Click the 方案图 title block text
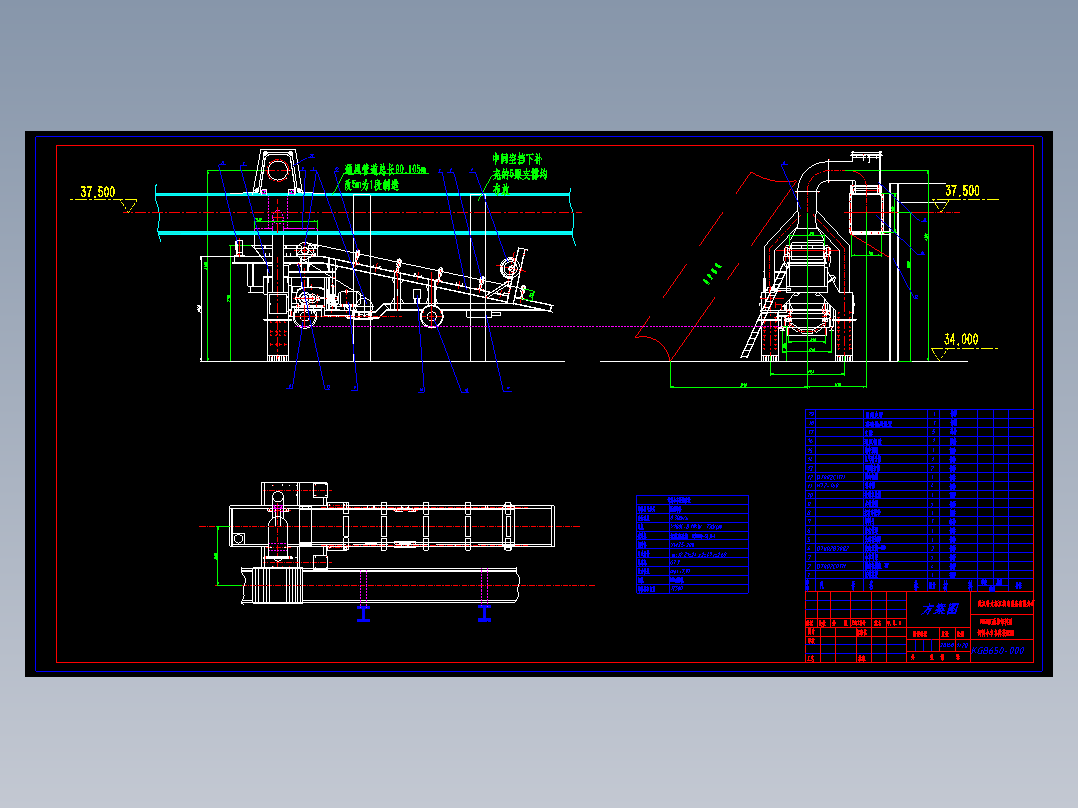This screenshot has height=808, width=1078. pyautogui.click(x=939, y=609)
